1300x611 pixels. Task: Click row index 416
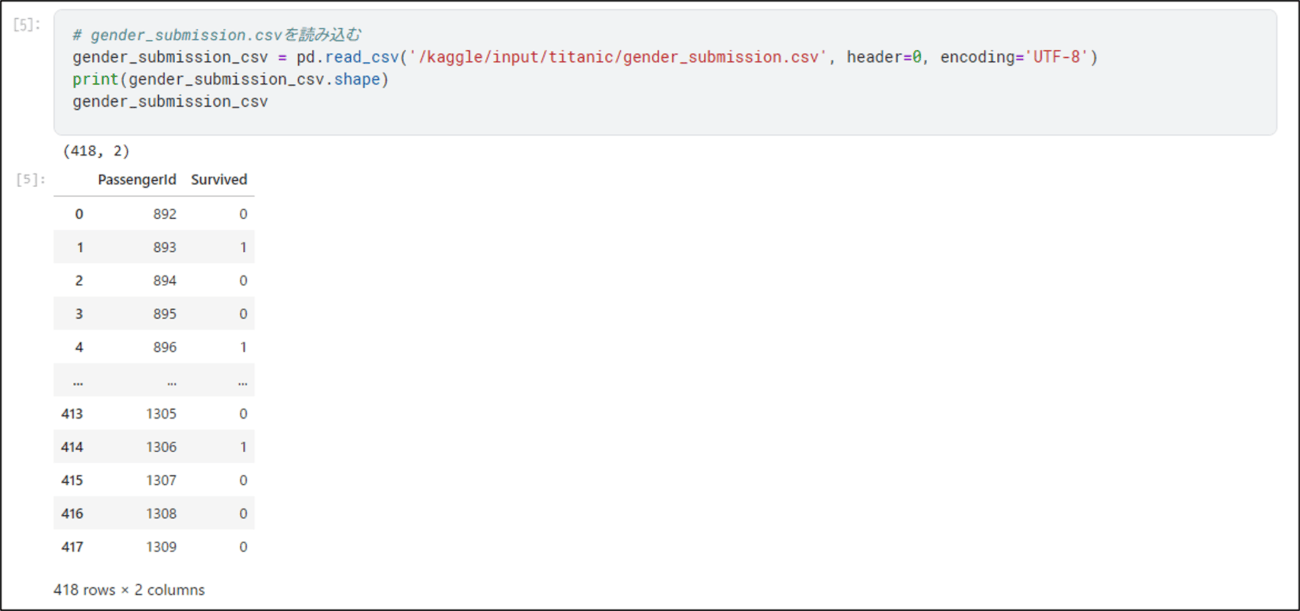pyautogui.click(x=72, y=514)
